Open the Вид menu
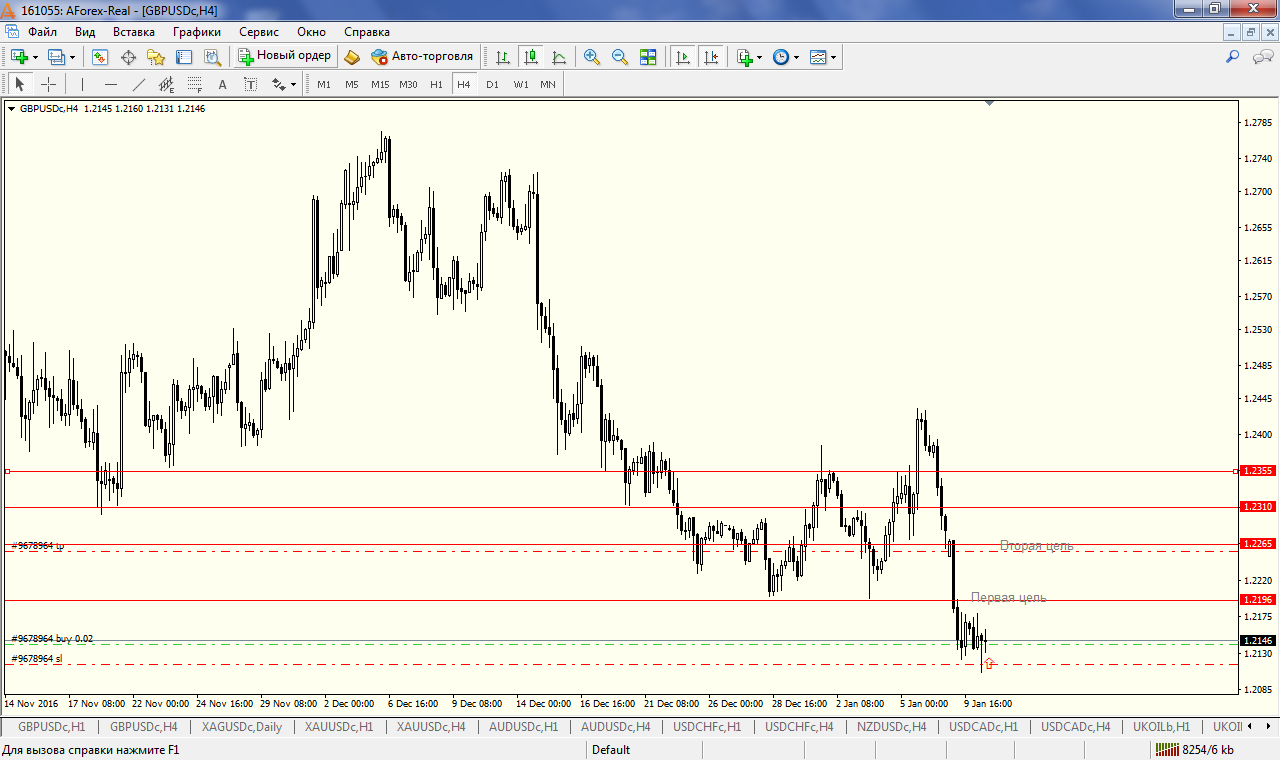The height and width of the screenshot is (760, 1280). point(85,32)
